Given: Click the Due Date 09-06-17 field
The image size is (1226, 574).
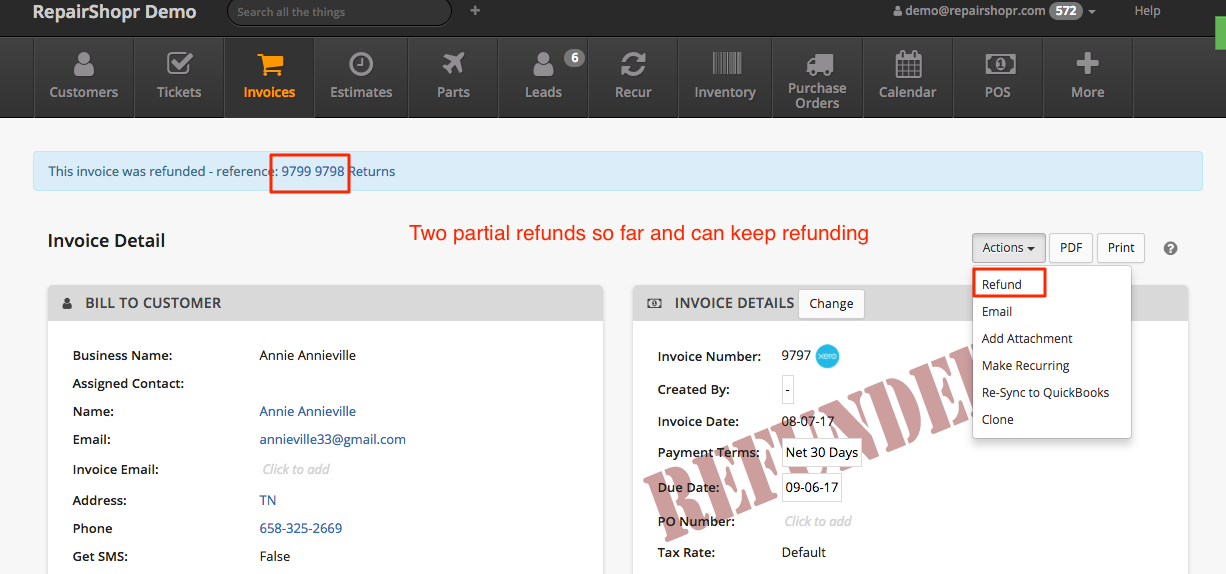Looking at the screenshot, I should [x=811, y=488].
